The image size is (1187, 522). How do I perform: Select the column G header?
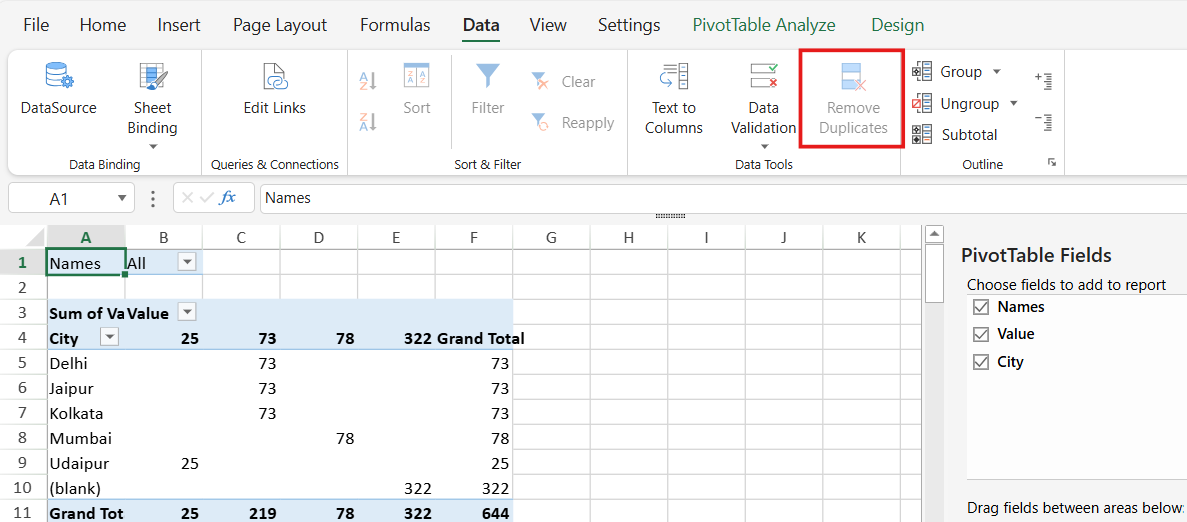pos(551,238)
